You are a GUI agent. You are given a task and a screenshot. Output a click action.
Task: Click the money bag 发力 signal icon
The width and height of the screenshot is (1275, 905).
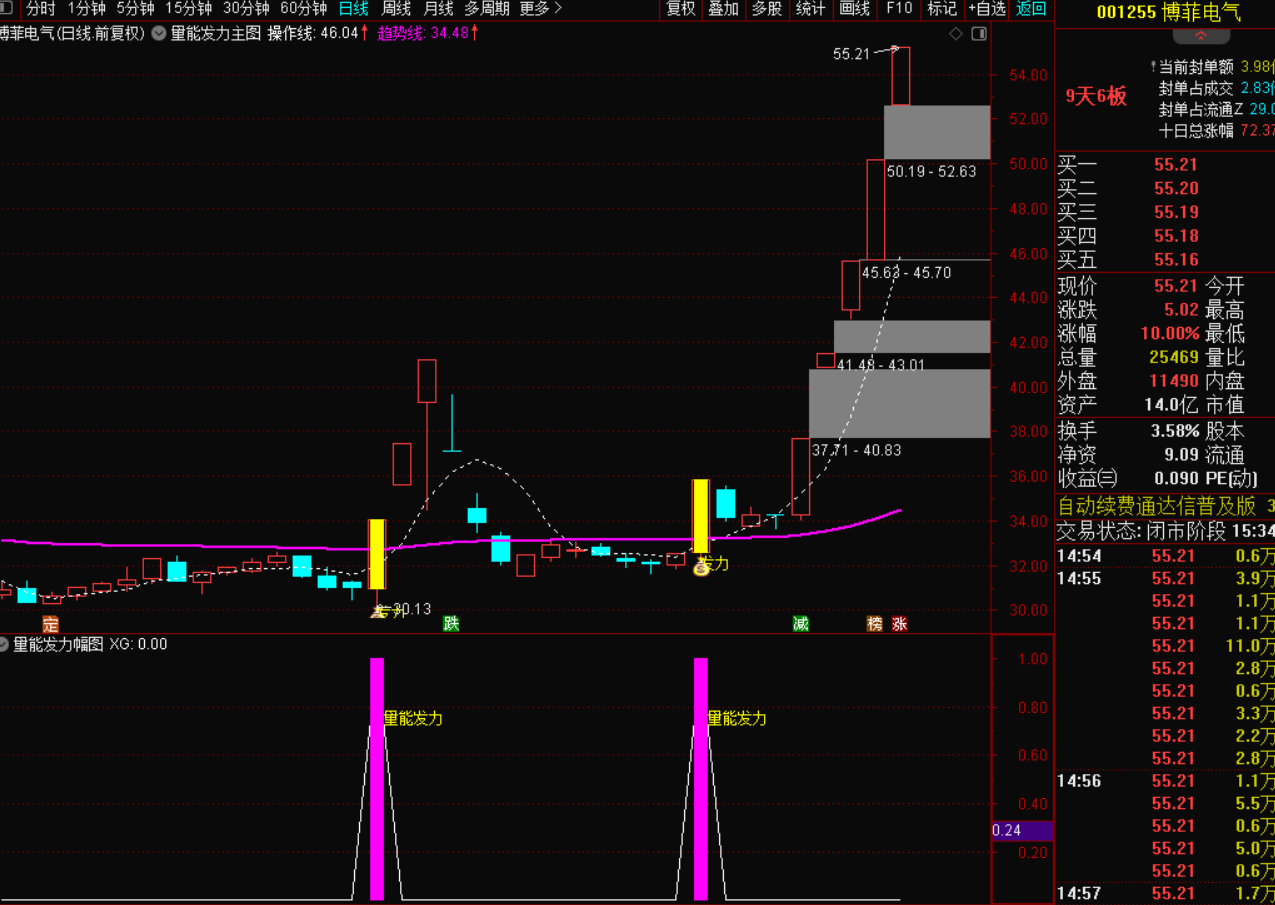pos(701,567)
